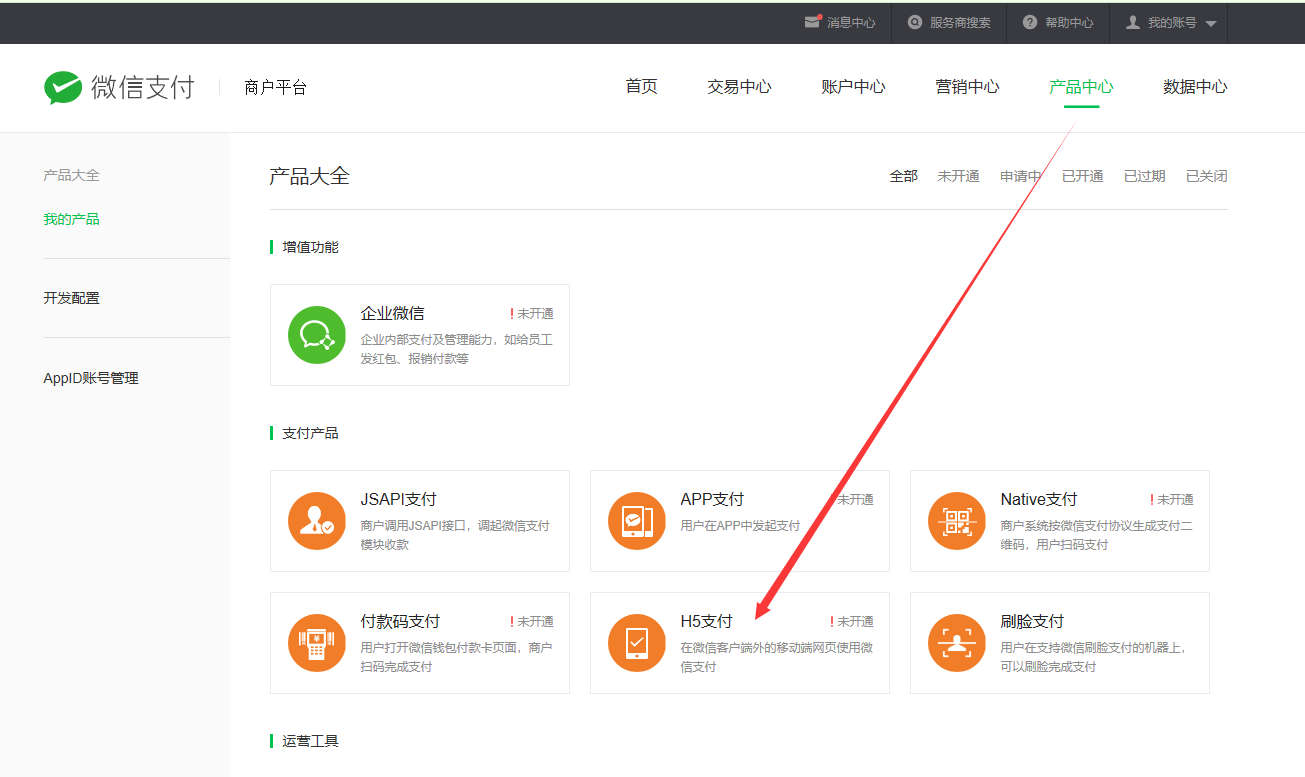1305x777 pixels.
Task: Open the 帮助中心 help link
Action: pos(1058,22)
